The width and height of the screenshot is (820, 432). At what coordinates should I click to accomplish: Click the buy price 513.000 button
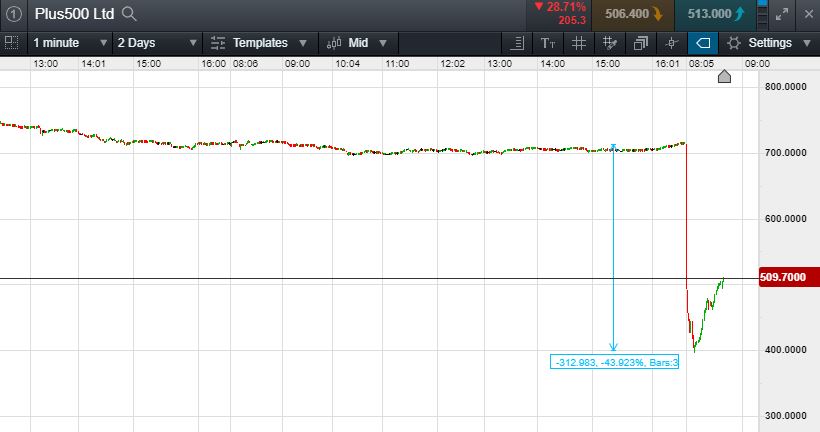[x=715, y=14]
